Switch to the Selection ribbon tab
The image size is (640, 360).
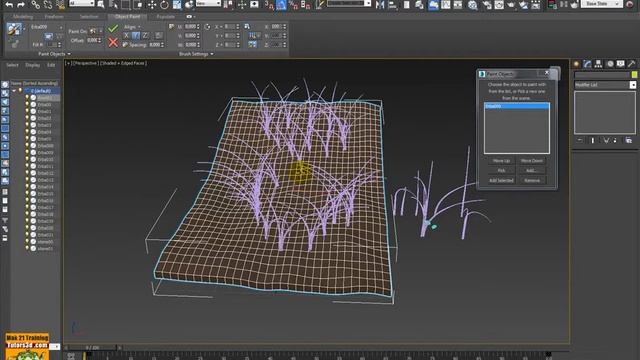point(89,17)
